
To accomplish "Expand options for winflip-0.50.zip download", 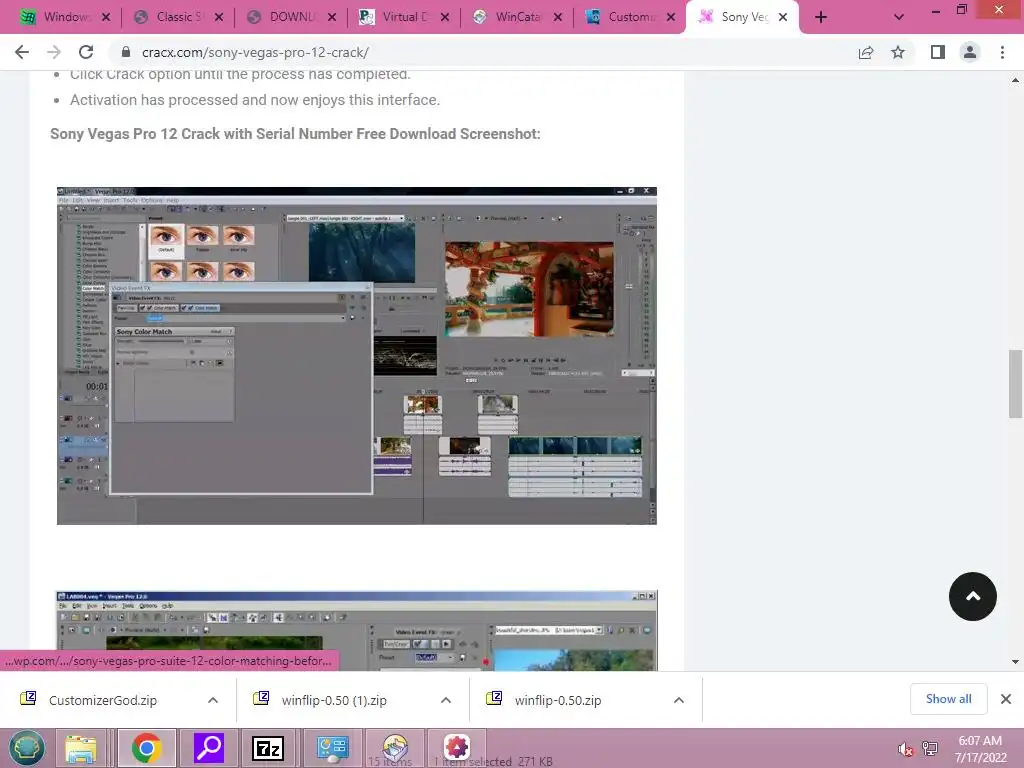I will pyautogui.click(x=679, y=700).
